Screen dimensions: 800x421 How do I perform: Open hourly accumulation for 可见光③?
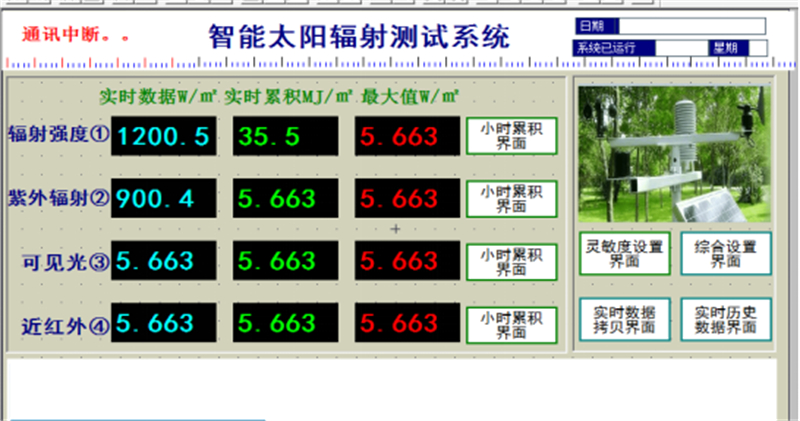coord(511,262)
